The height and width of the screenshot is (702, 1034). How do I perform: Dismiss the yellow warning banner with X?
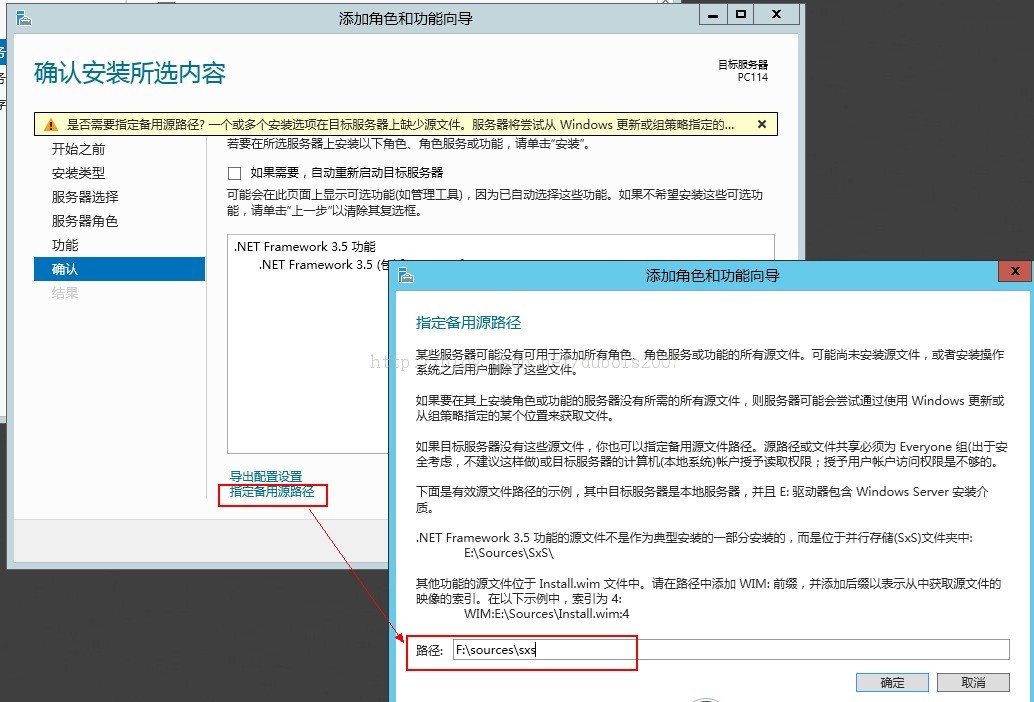point(762,125)
